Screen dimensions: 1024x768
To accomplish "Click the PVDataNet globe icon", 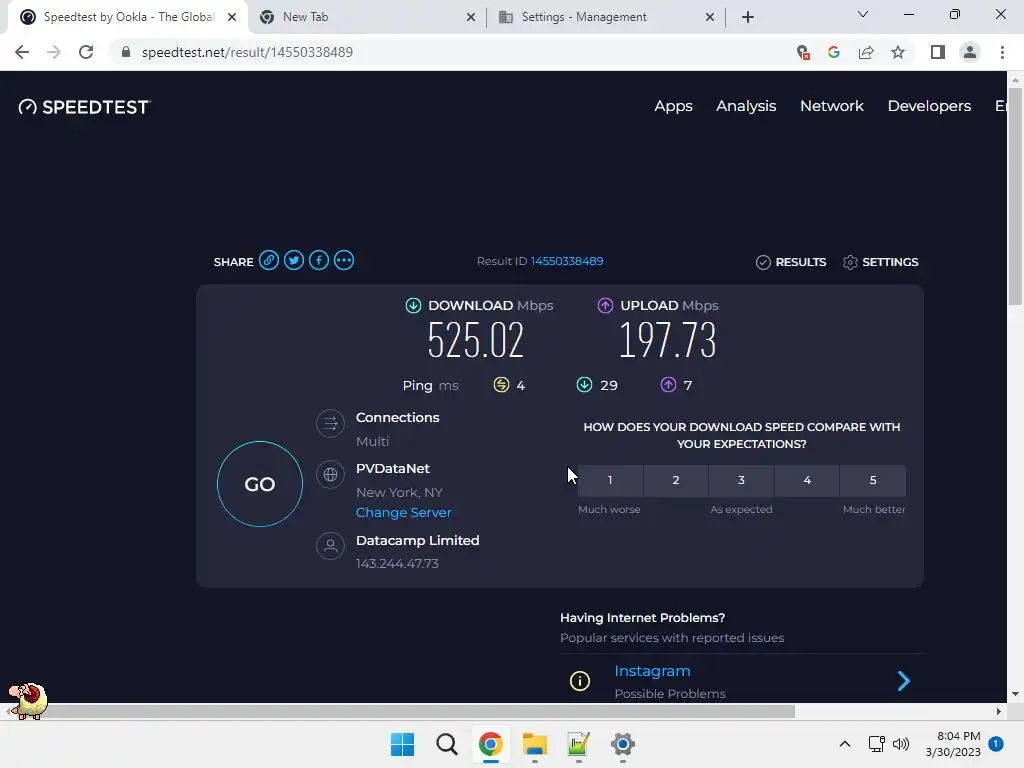I will pos(330,475).
